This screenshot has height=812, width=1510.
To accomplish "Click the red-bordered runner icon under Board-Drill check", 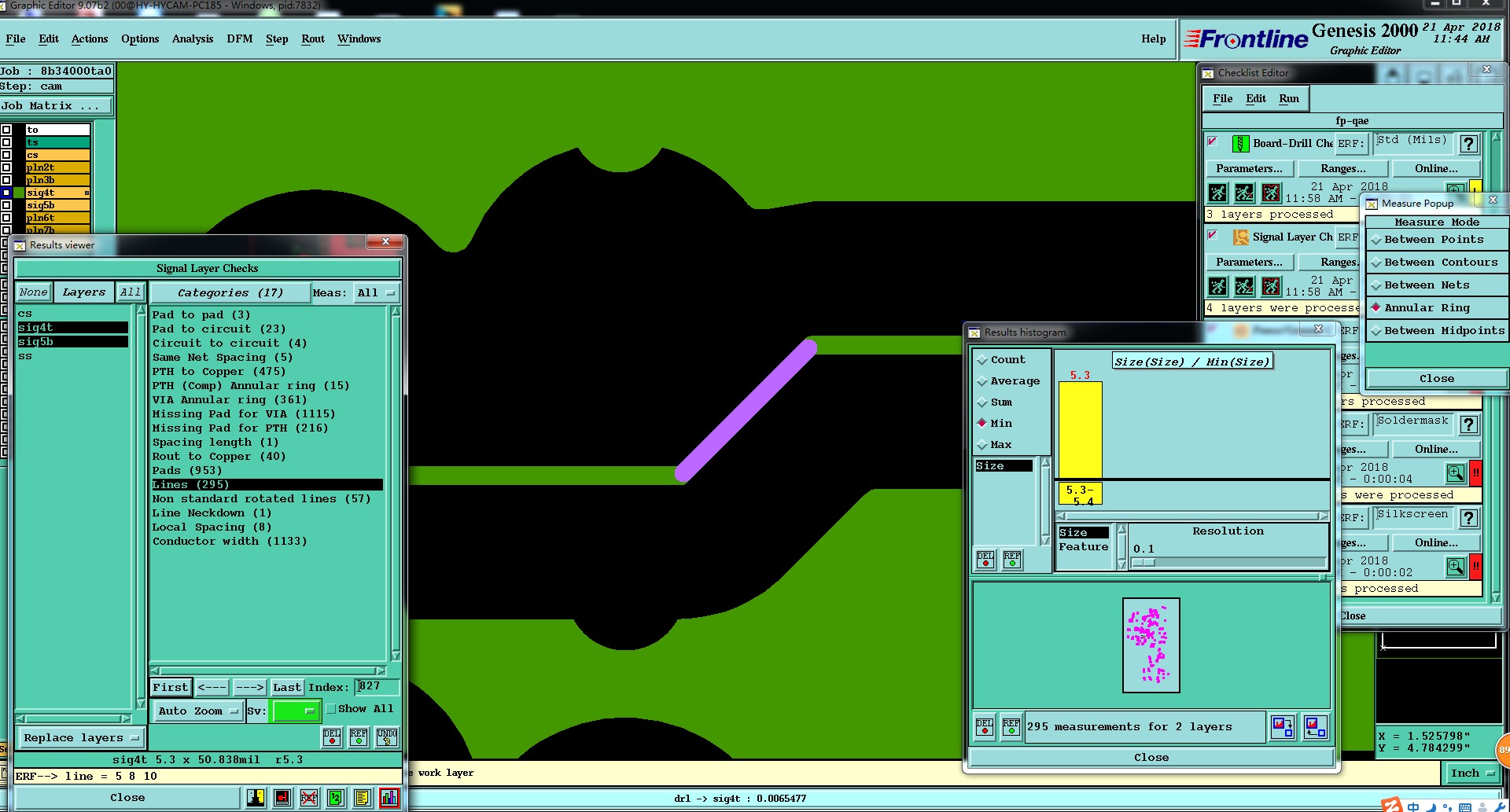I will (x=1271, y=193).
